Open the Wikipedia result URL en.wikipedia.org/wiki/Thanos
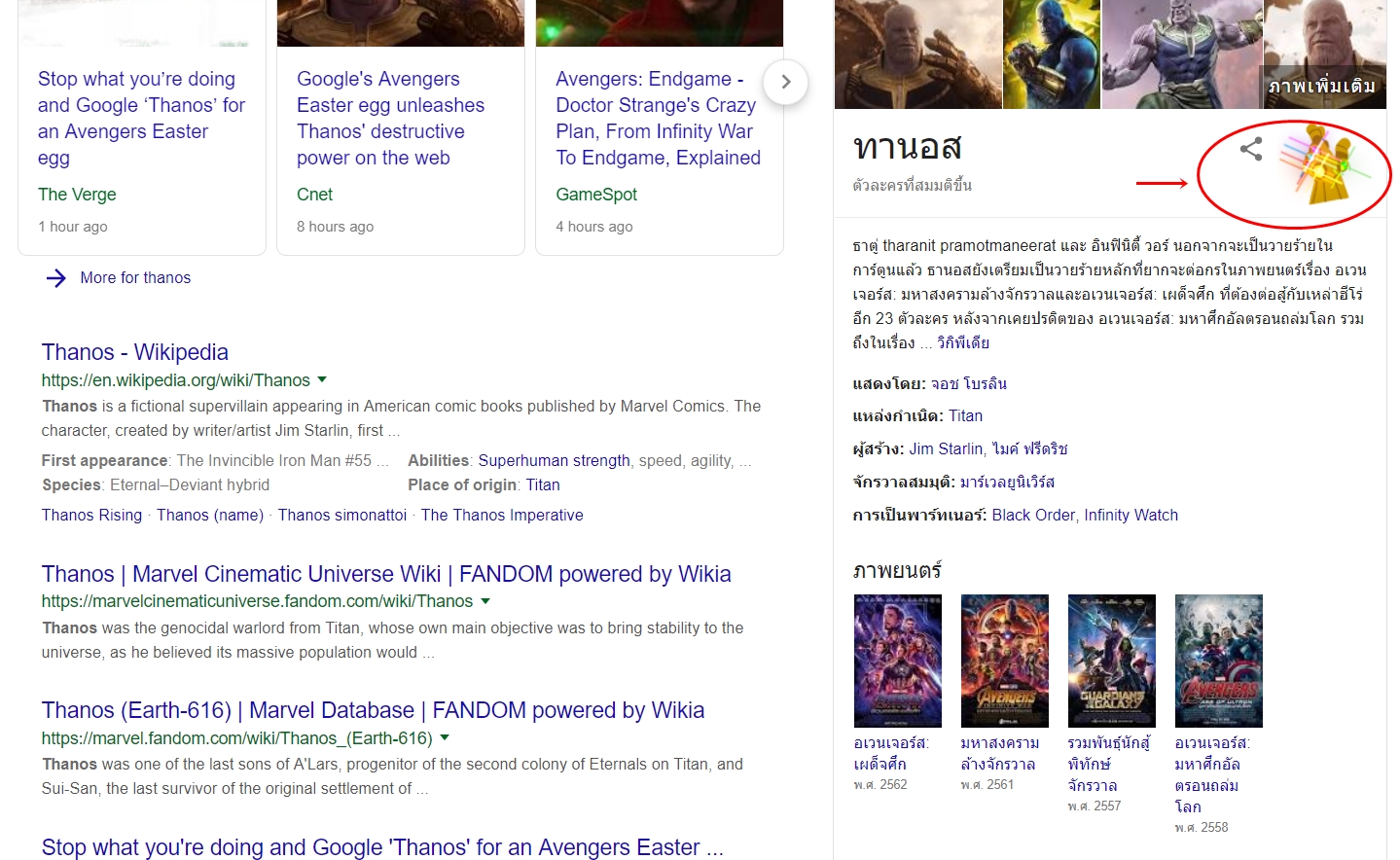 [176, 380]
